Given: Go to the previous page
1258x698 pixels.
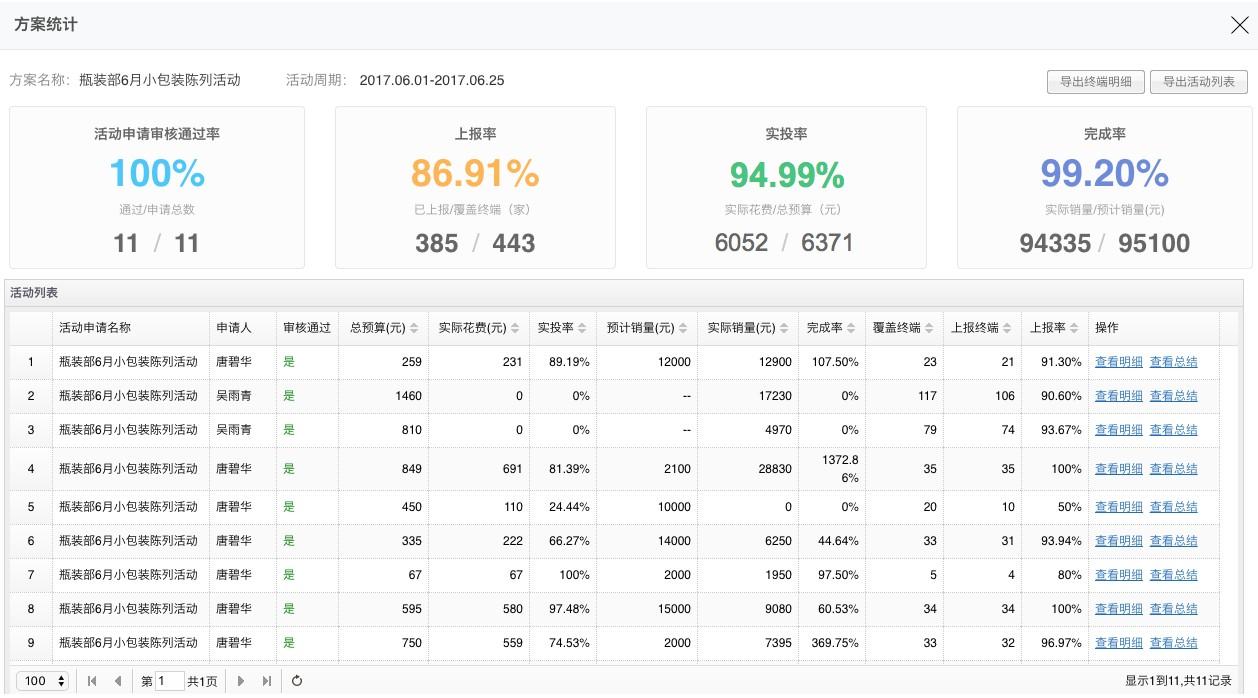Looking at the screenshot, I should click(117, 681).
